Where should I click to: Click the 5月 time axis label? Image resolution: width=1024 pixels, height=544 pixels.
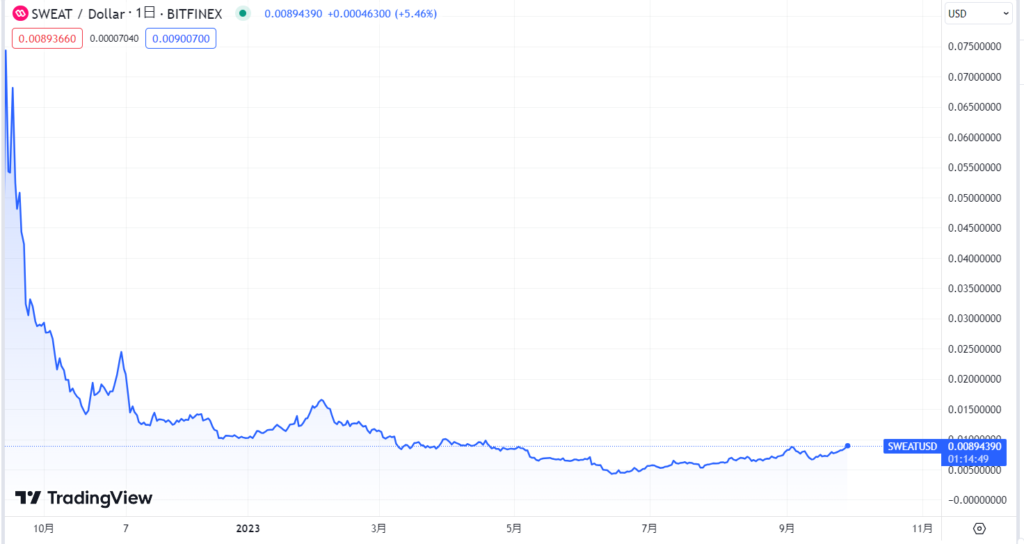(x=513, y=528)
